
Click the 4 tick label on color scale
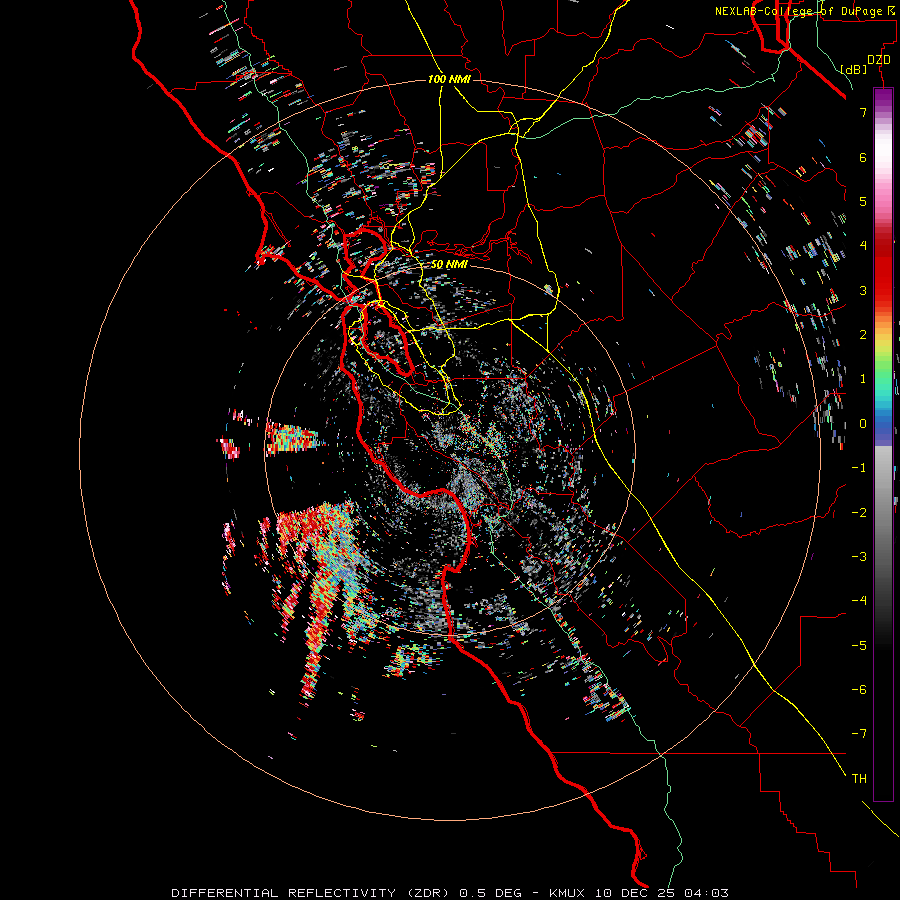863,246
